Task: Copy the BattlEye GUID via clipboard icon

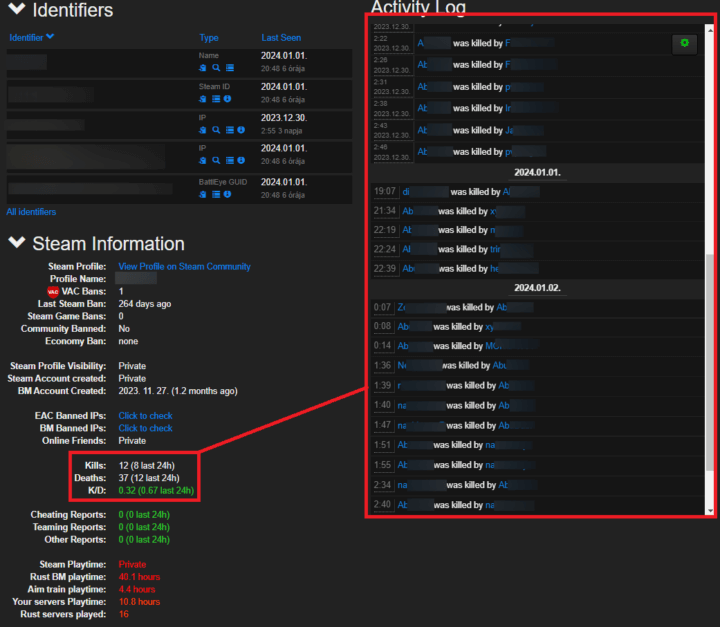Action: click(x=202, y=194)
